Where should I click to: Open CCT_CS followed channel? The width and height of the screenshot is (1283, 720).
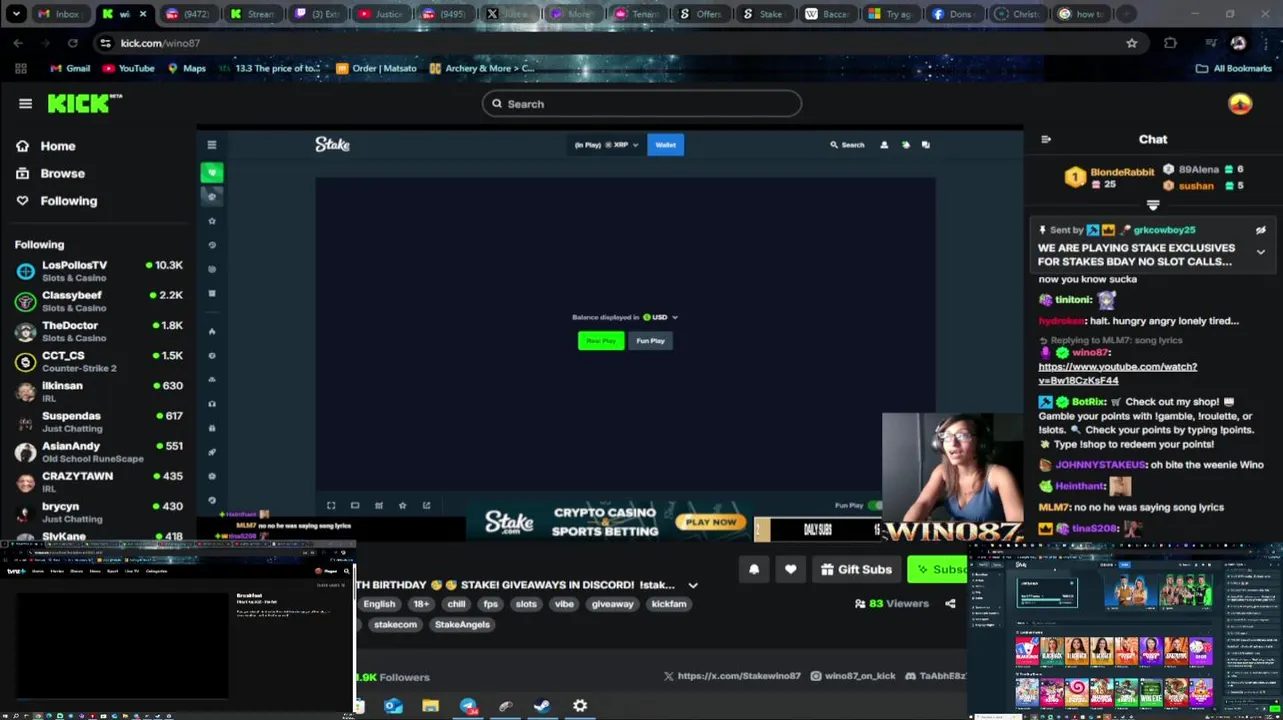point(99,361)
